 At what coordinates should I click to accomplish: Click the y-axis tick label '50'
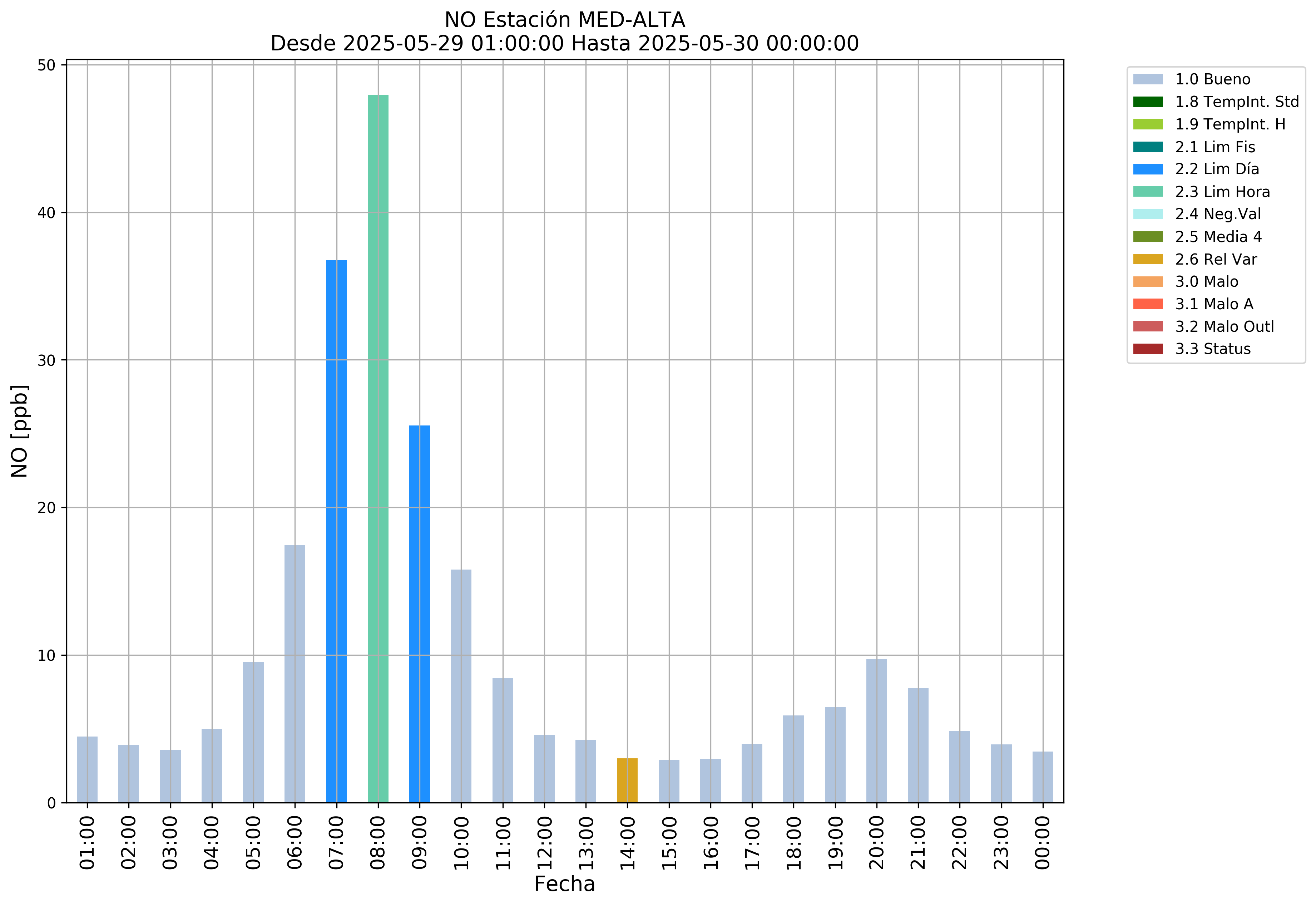(x=47, y=65)
